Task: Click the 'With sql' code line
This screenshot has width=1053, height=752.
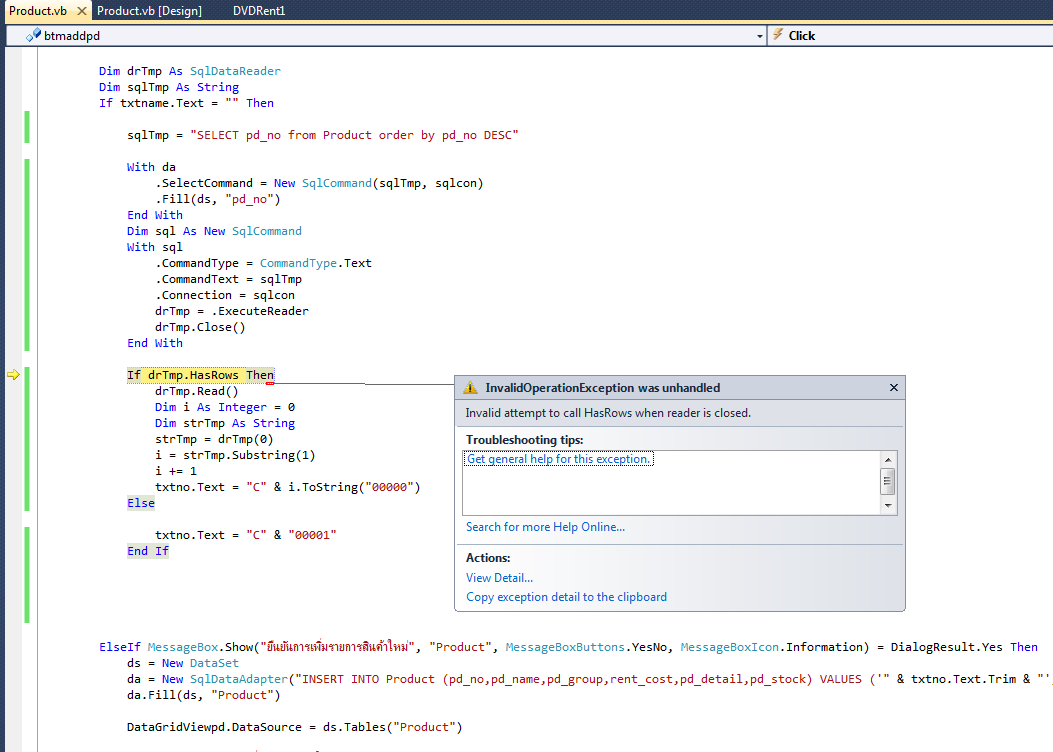Action: pos(154,247)
